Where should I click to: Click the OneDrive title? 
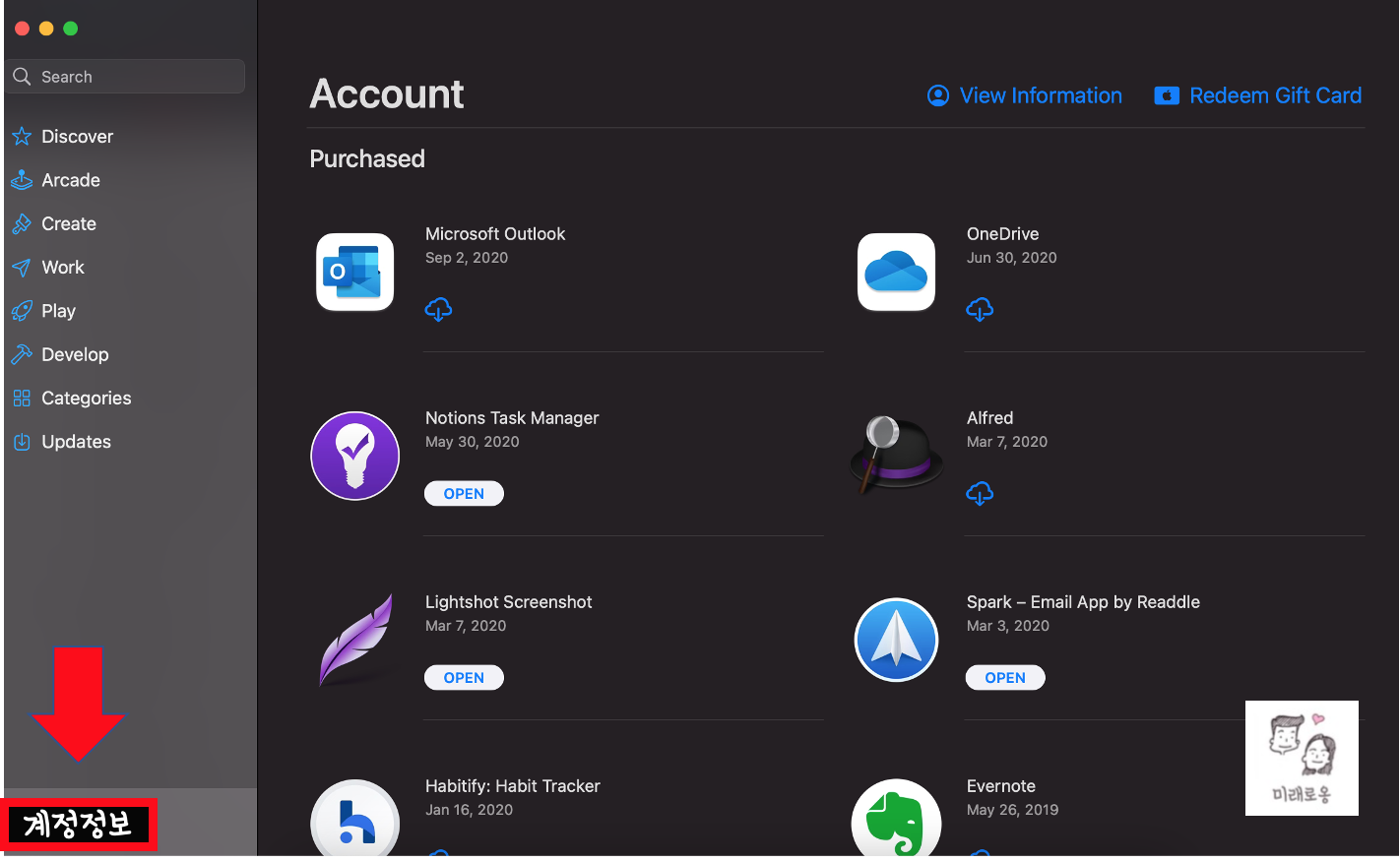[1002, 234]
